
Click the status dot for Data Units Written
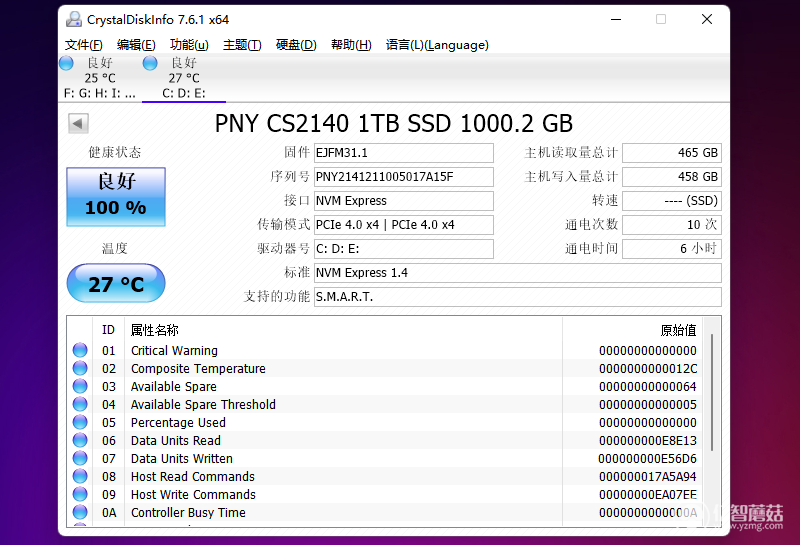coord(80,458)
